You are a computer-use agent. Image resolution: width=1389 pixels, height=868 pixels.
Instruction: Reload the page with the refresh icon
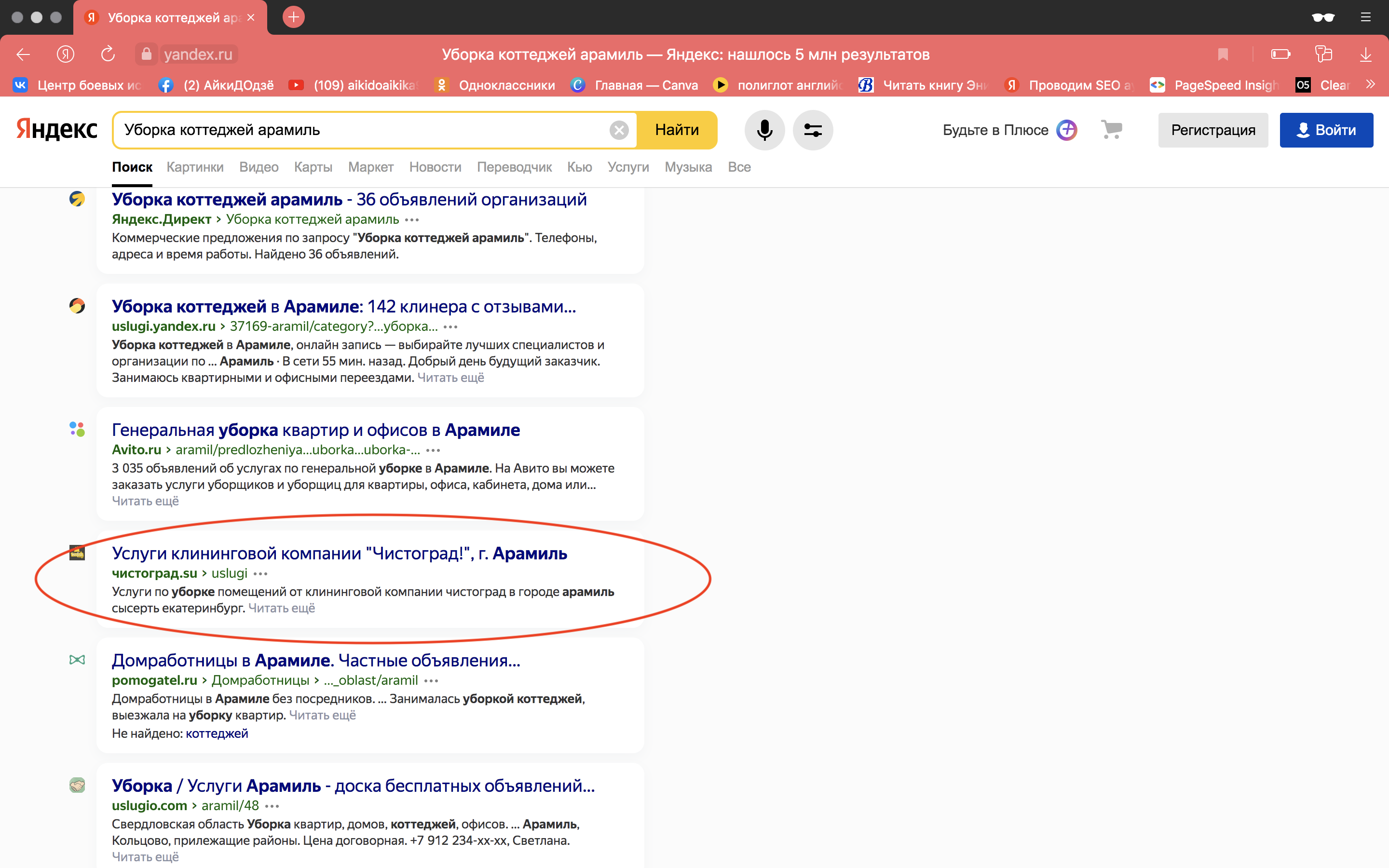click(x=108, y=54)
